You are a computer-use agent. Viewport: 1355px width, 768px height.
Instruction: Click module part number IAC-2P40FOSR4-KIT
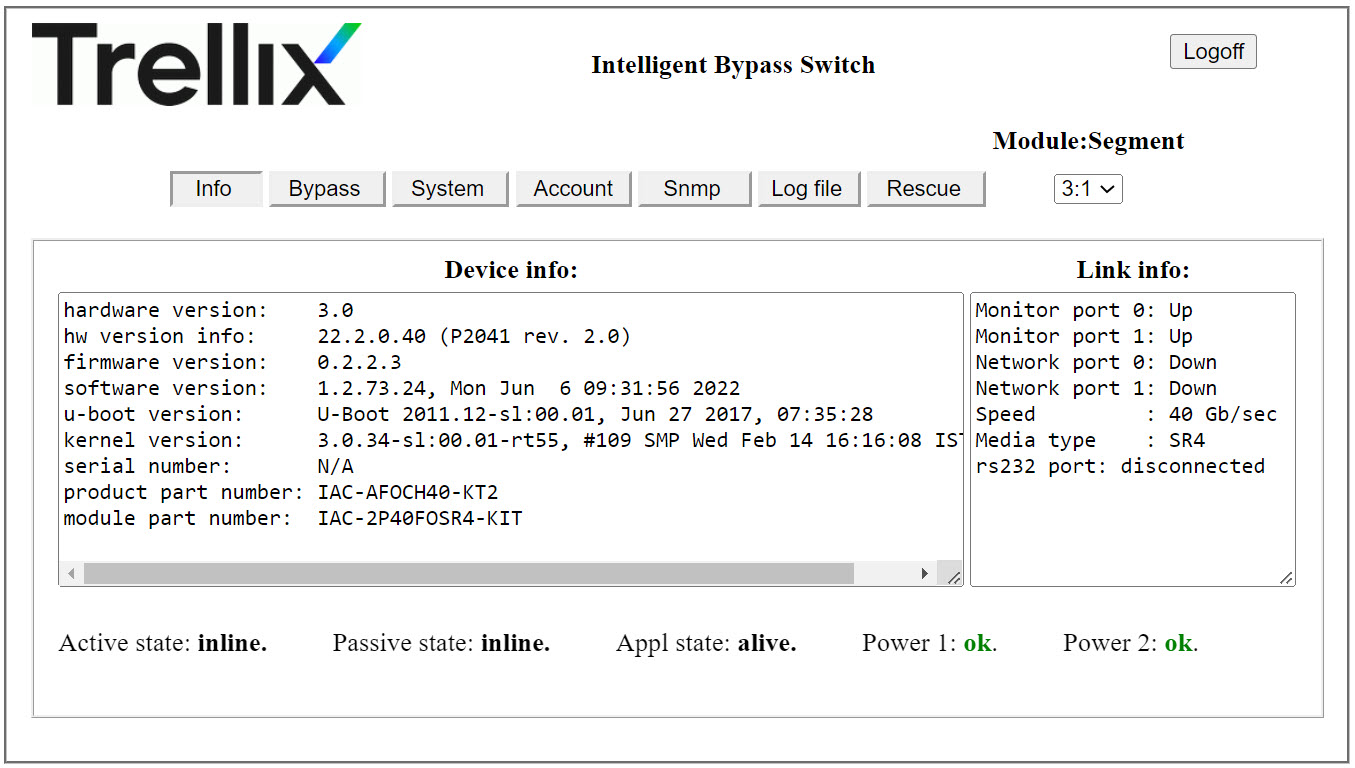tap(293, 518)
